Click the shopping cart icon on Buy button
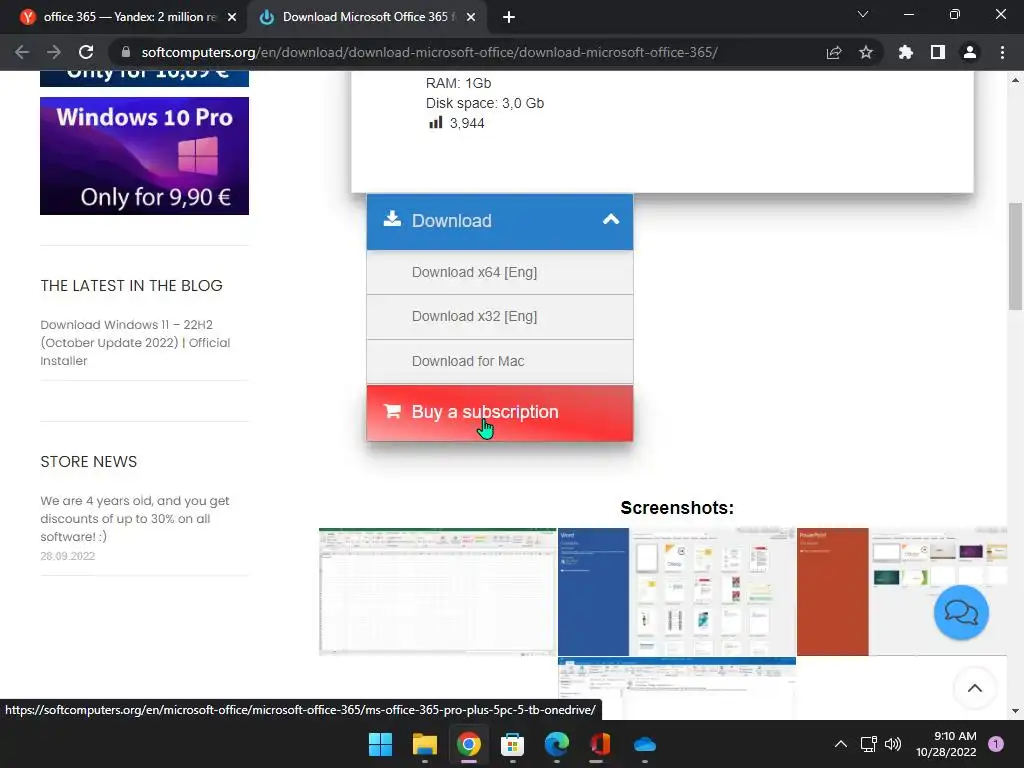The image size is (1024, 768). point(392,411)
